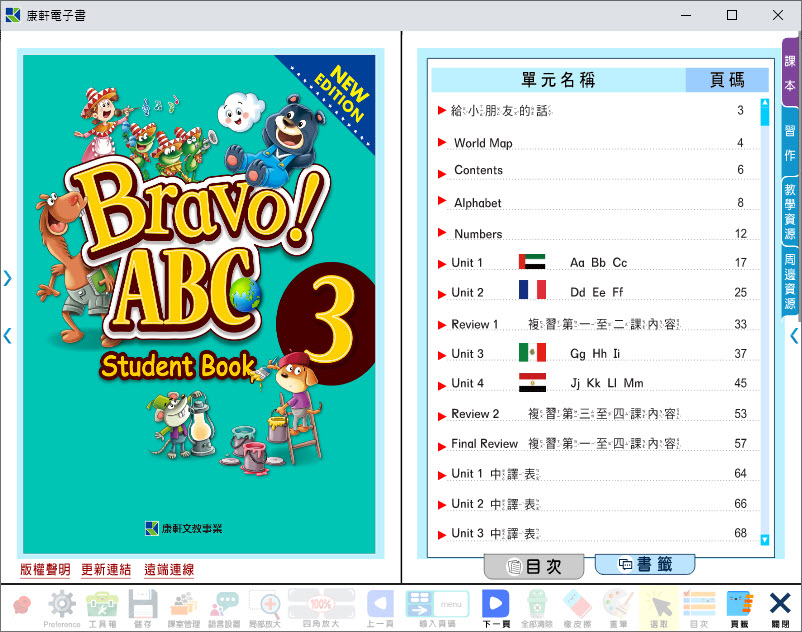This screenshot has width=802, height=632.
Task: Click the Preference gear icon
Action: click(62, 606)
